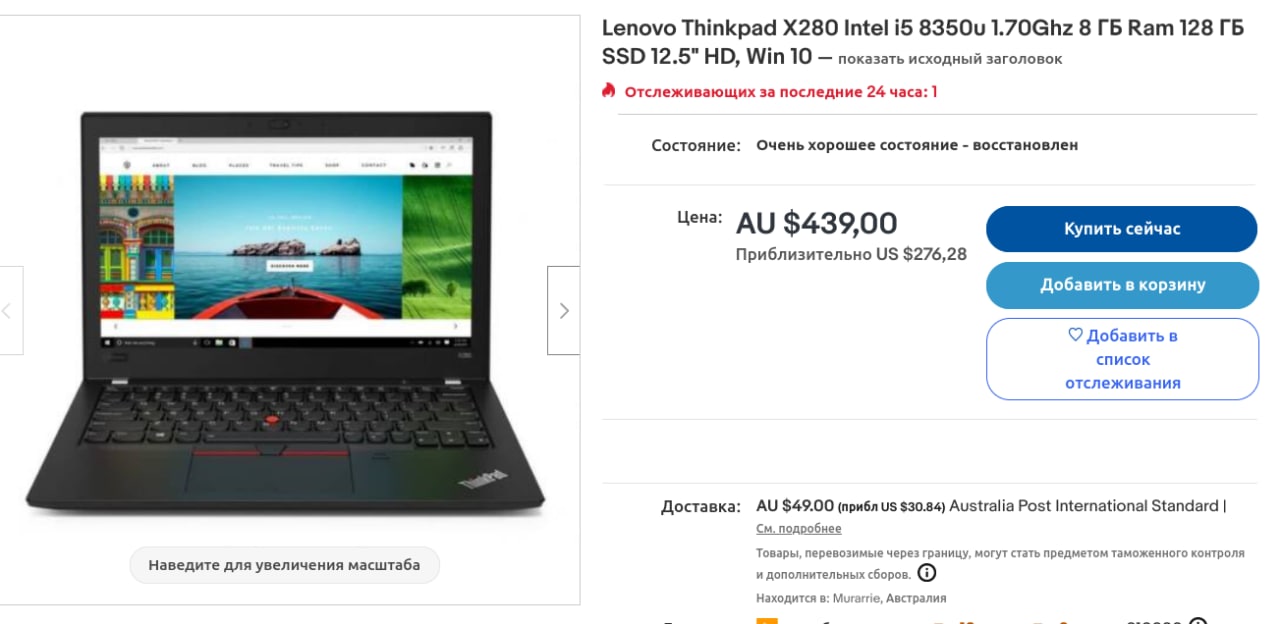Open См. подробнее shipping details link
The height and width of the screenshot is (624, 1280).
pyautogui.click(x=799, y=529)
